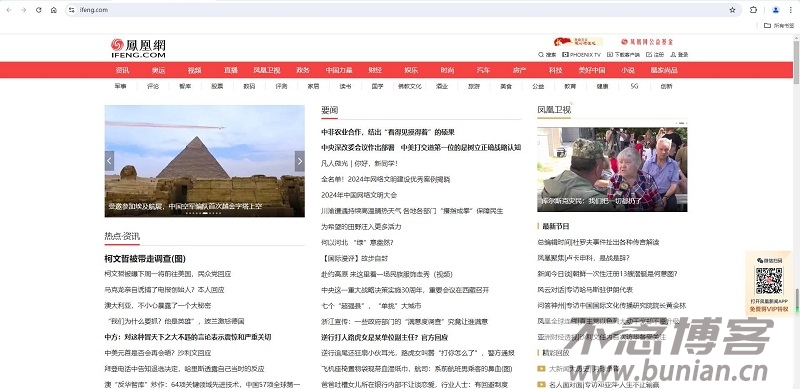This screenshot has width=800, height=389.
Task: Click 下载客户端 download client link
Action: tap(623, 55)
